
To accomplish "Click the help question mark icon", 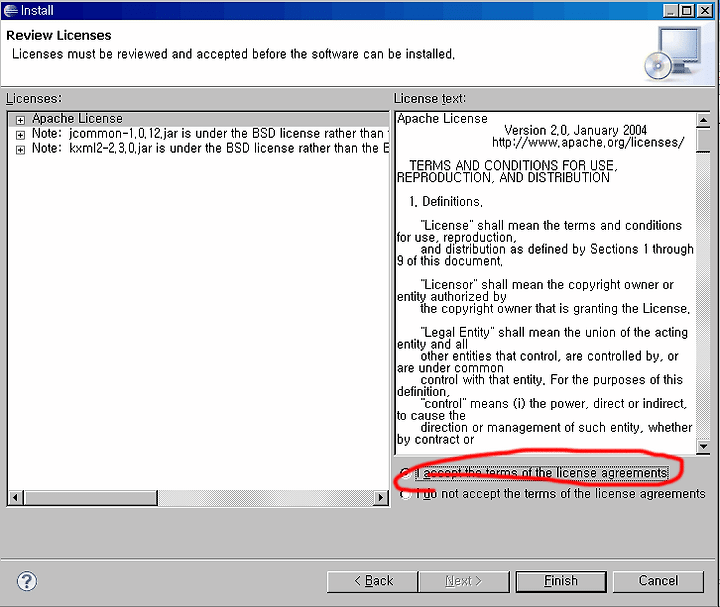I will tap(27, 581).
